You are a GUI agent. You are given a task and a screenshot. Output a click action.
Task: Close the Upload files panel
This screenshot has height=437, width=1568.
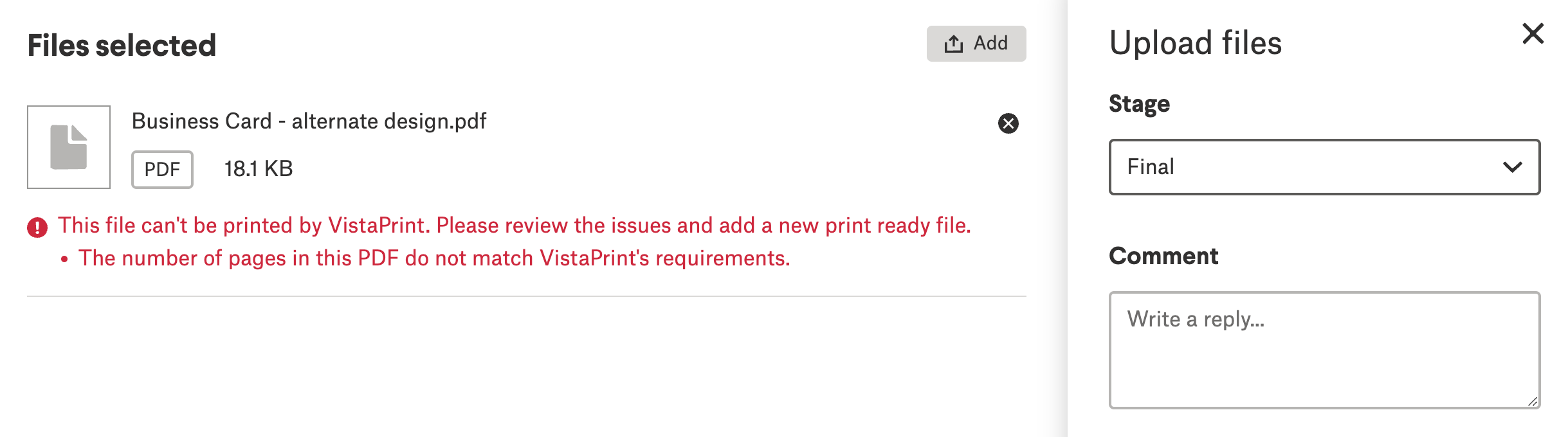click(1533, 33)
